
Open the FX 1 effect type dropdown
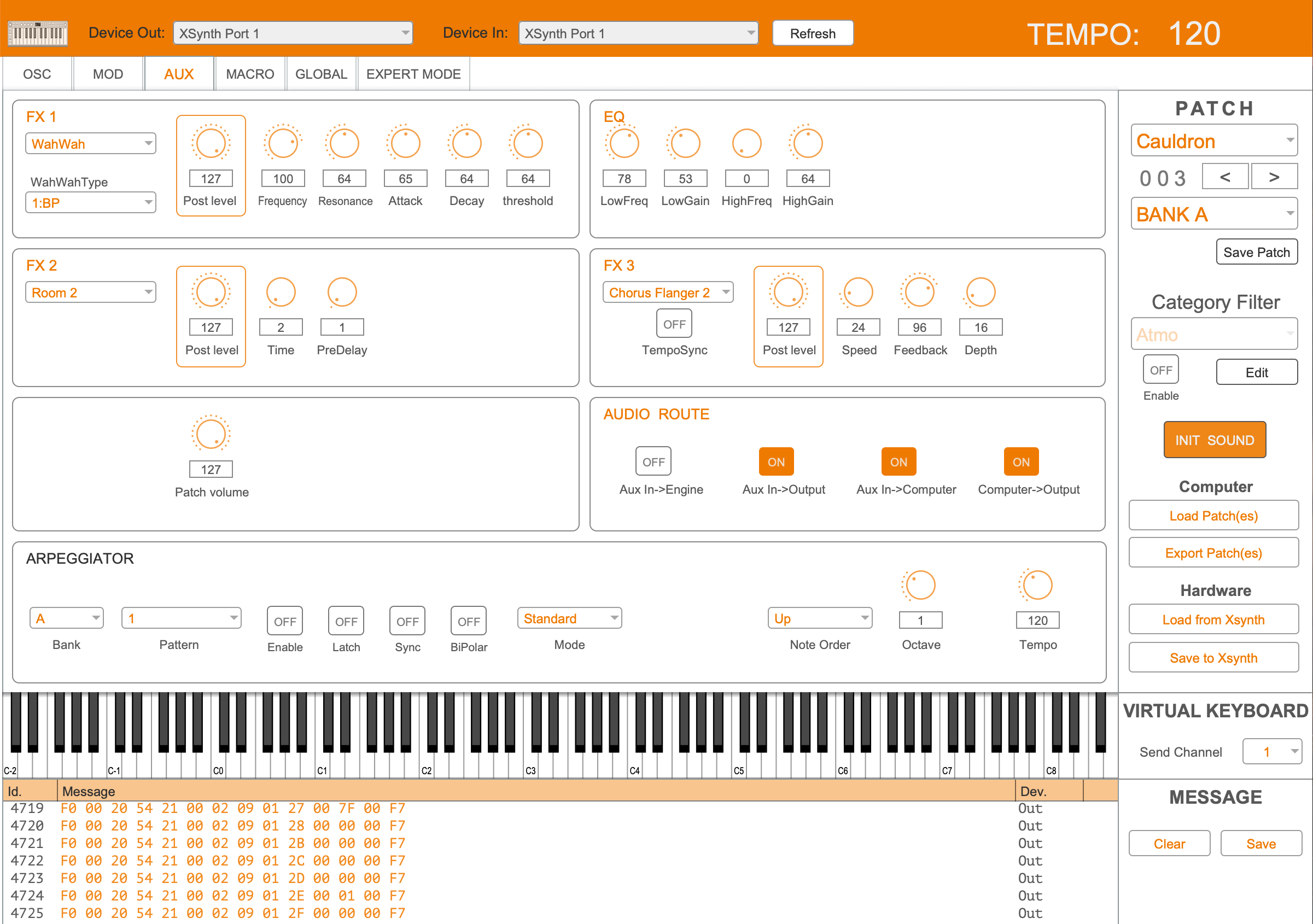(90, 143)
